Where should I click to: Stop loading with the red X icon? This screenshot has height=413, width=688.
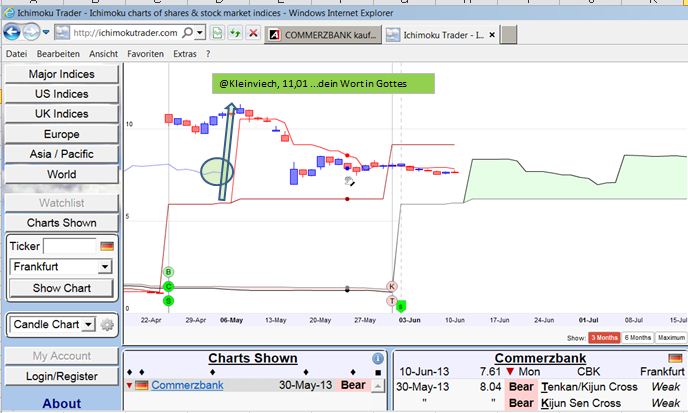click(253, 33)
